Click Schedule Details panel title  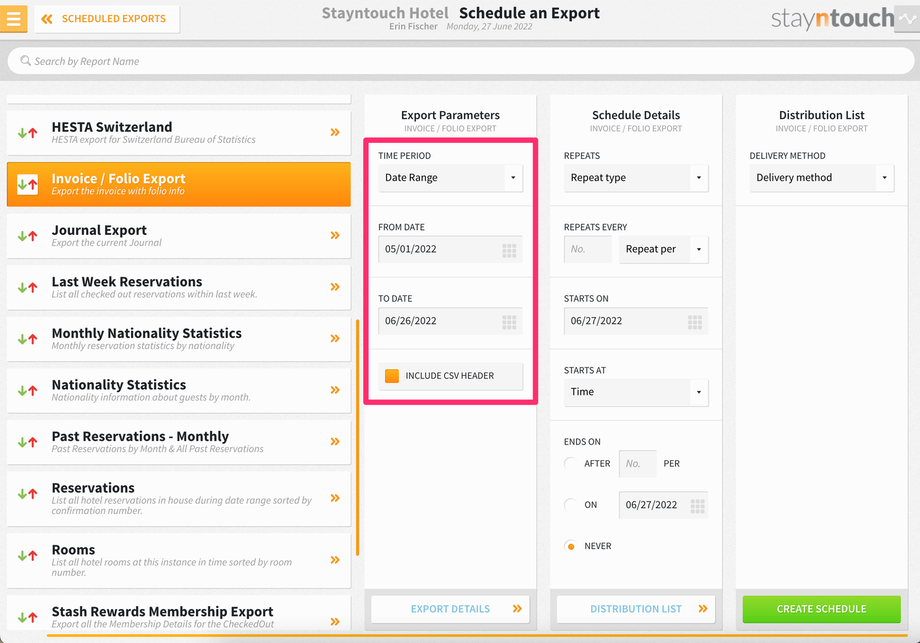pos(636,115)
